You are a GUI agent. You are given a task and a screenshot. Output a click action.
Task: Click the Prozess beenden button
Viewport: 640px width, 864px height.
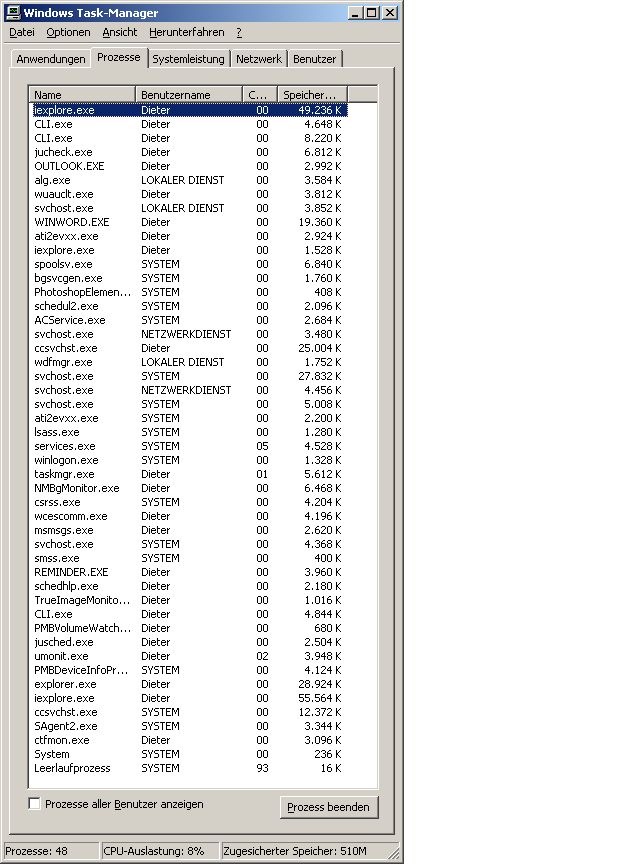click(328, 807)
